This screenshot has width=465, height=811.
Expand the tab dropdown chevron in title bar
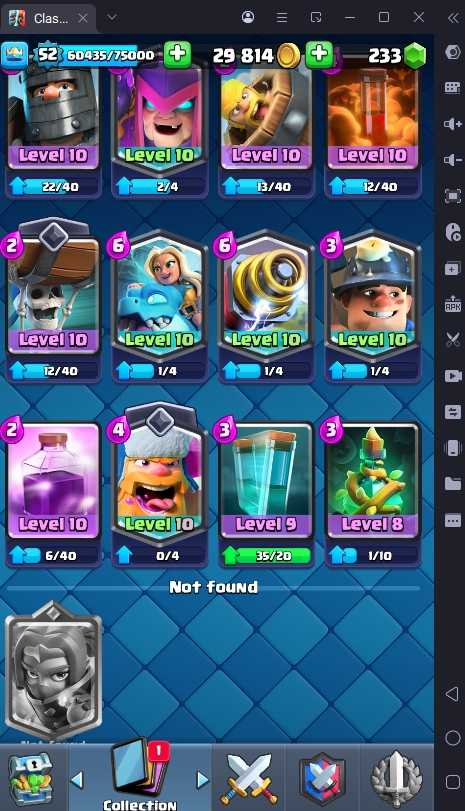(x=112, y=17)
